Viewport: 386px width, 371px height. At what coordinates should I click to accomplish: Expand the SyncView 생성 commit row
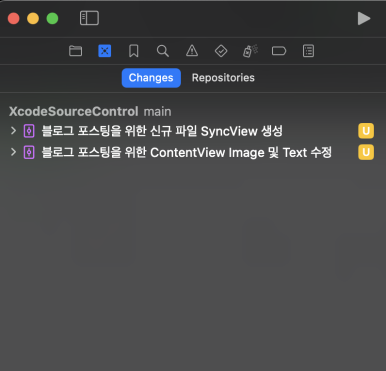click(x=13, y=131)
